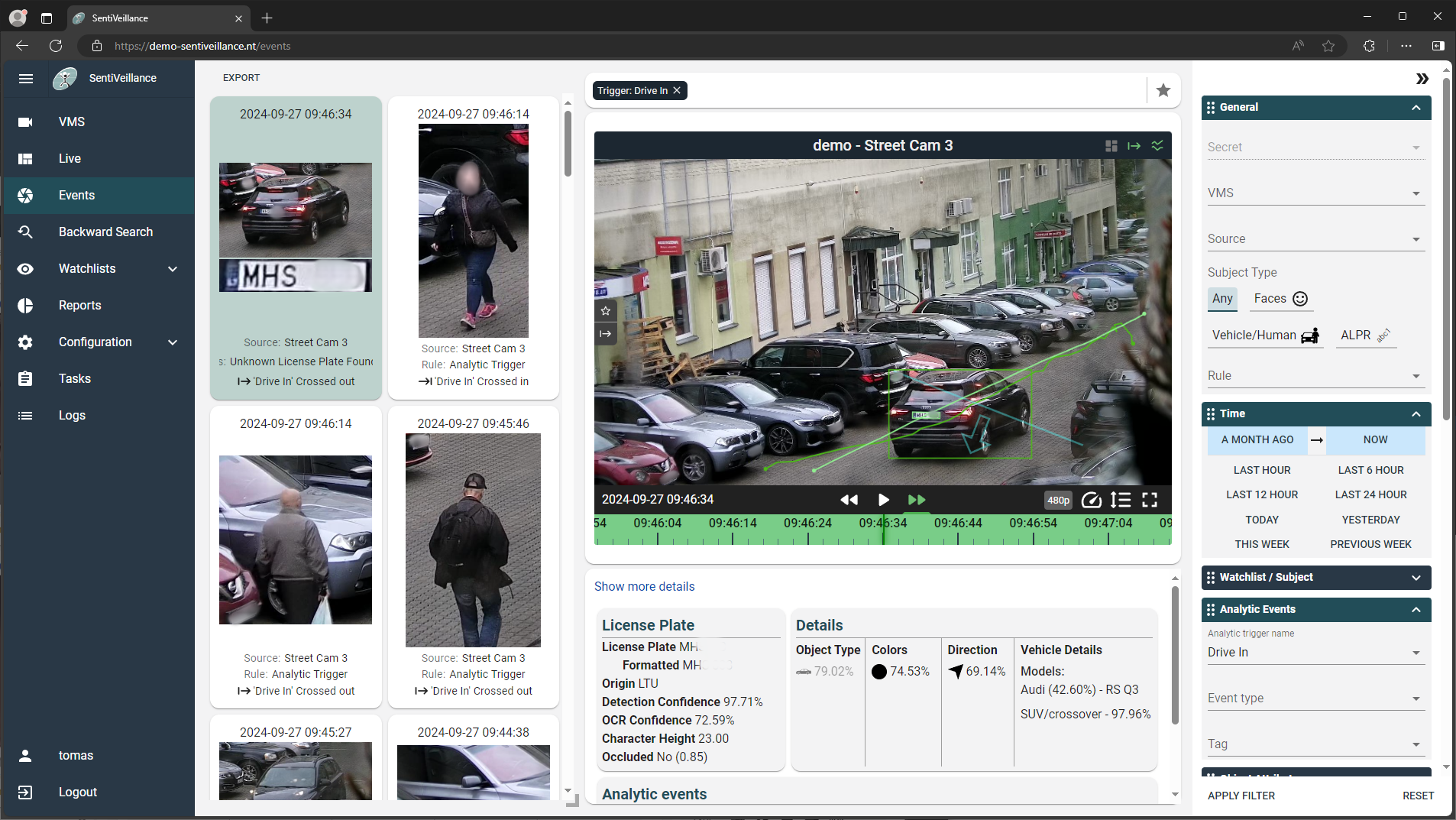Select the PREVIOUS WEEK time range
The height and width of the screenshot is (820, 1456).
pyautogui.click(x=1370, y=544)
